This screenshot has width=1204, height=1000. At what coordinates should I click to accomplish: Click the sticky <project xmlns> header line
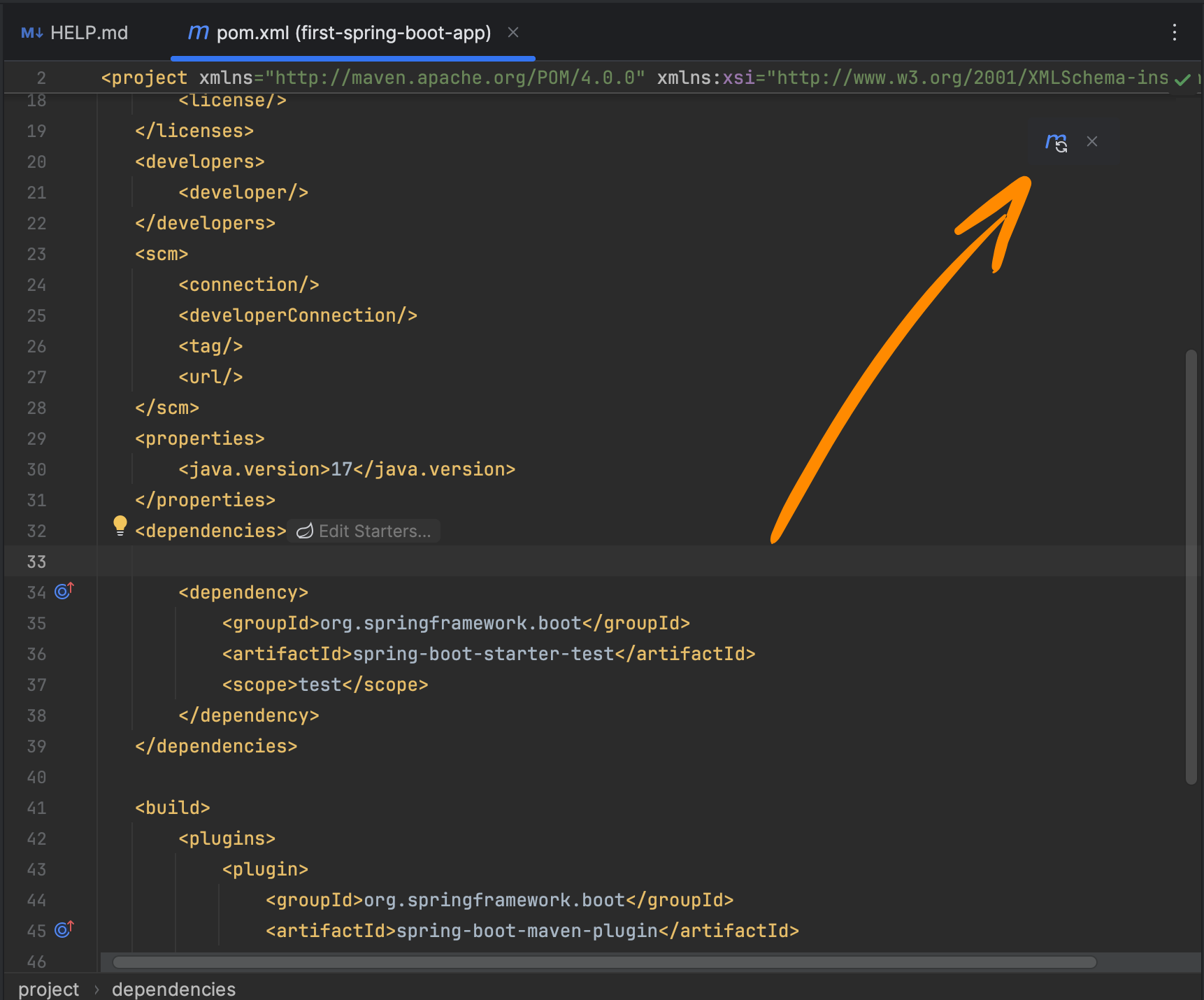635,78
